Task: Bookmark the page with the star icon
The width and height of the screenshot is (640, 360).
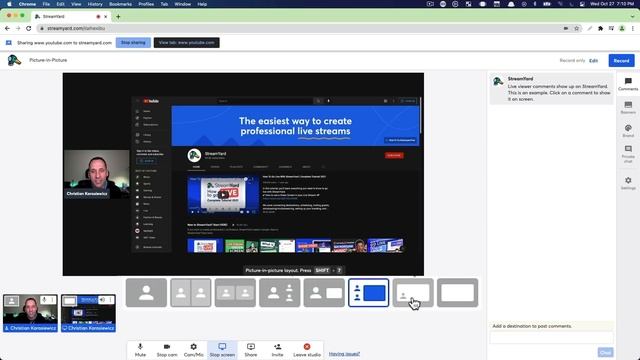Action: click(x=576, y=28)
